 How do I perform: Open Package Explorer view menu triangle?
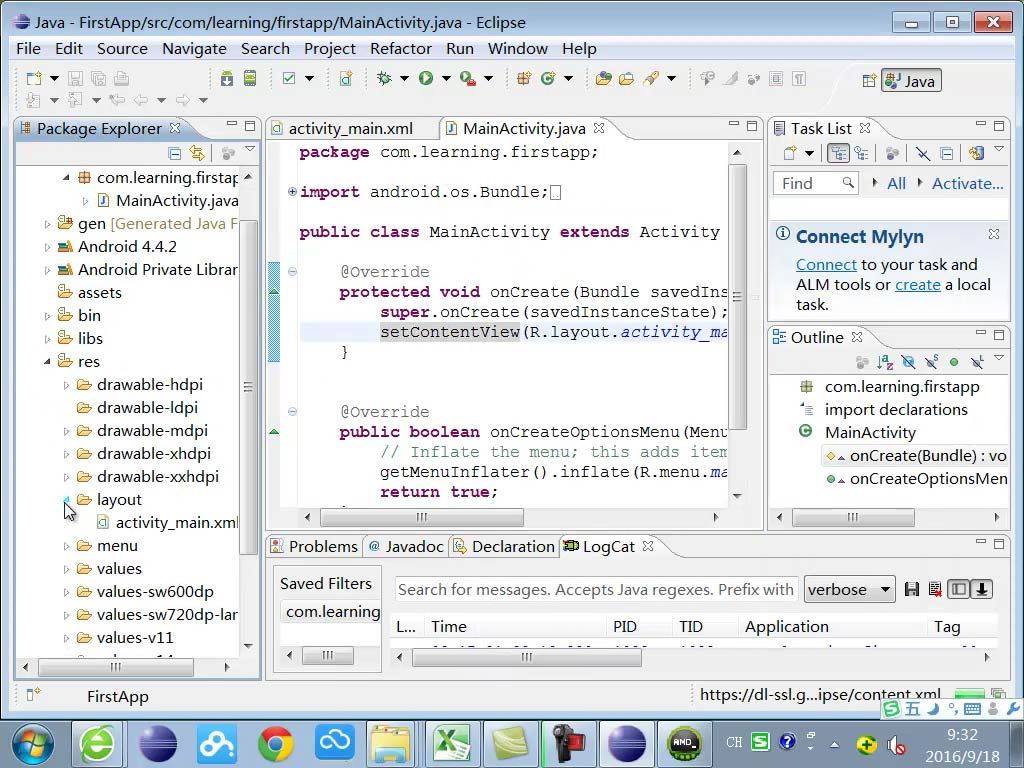249,150
